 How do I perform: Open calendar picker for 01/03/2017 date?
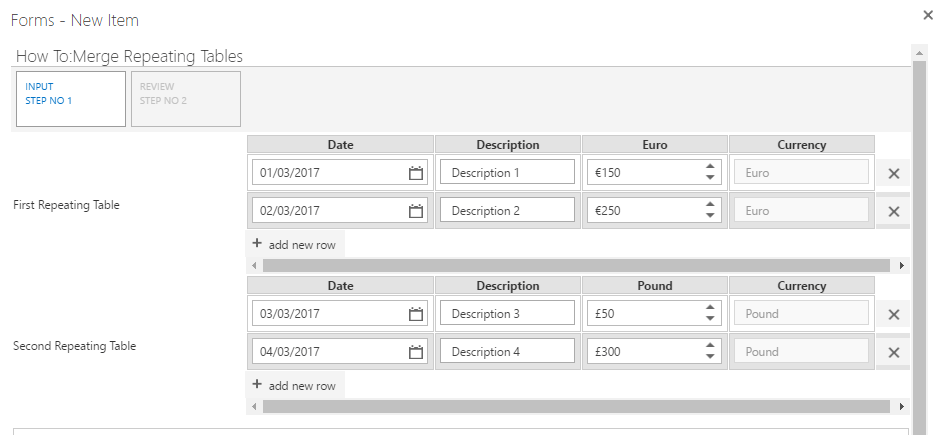tap(416, 173)
